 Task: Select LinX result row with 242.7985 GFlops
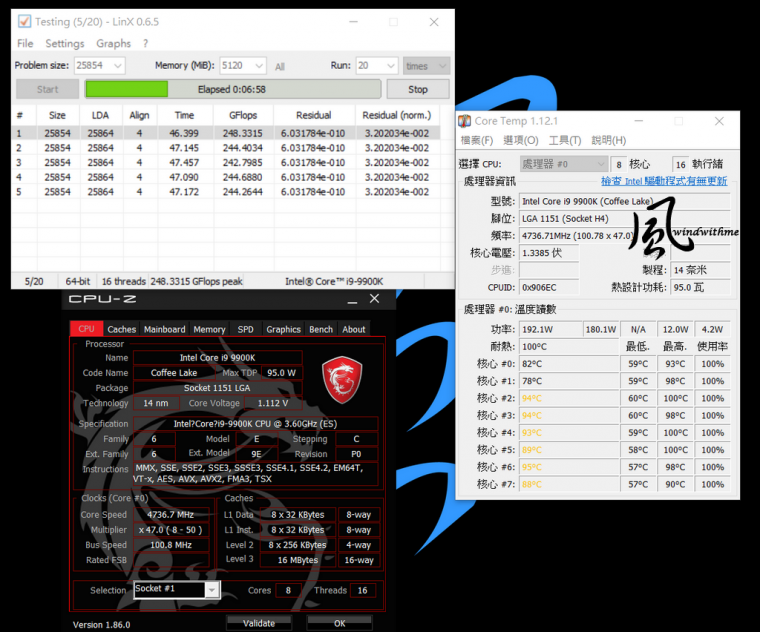pyautogui.click(x=226, y=162)
